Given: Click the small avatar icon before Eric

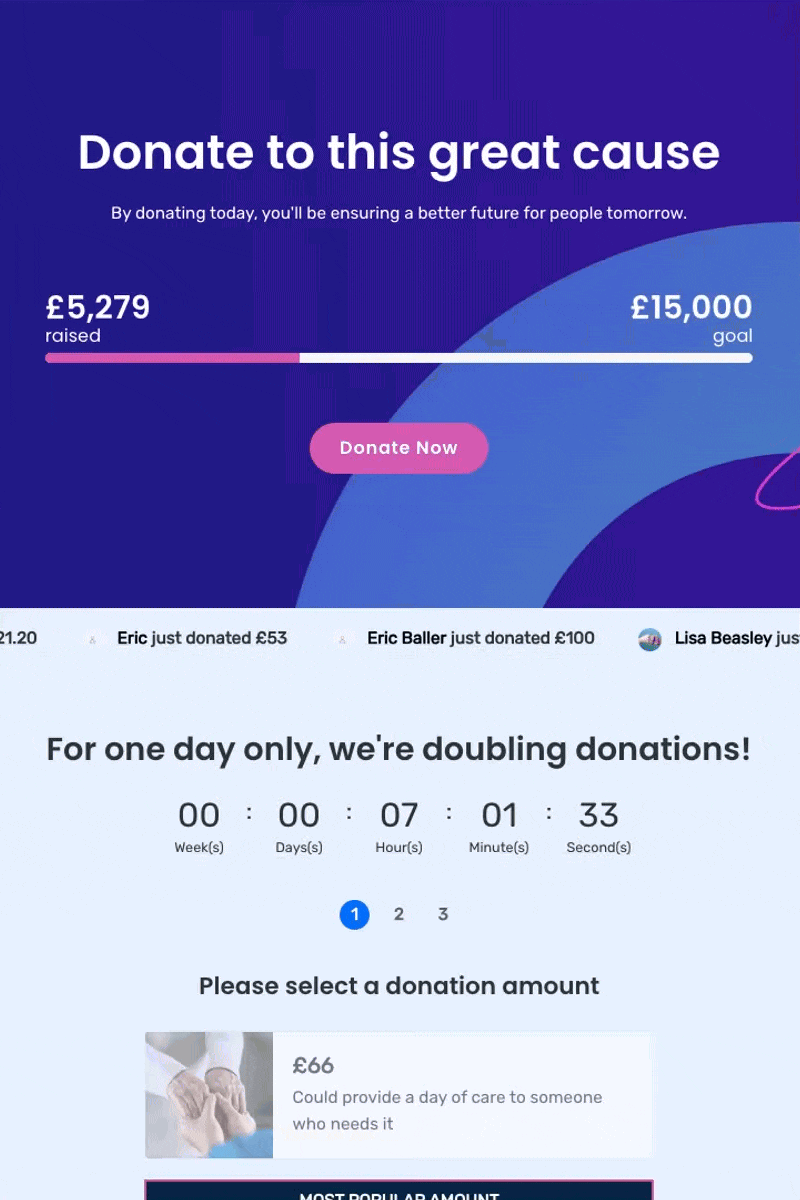Looking at the screenshot, I should click(x=92, y=640).
